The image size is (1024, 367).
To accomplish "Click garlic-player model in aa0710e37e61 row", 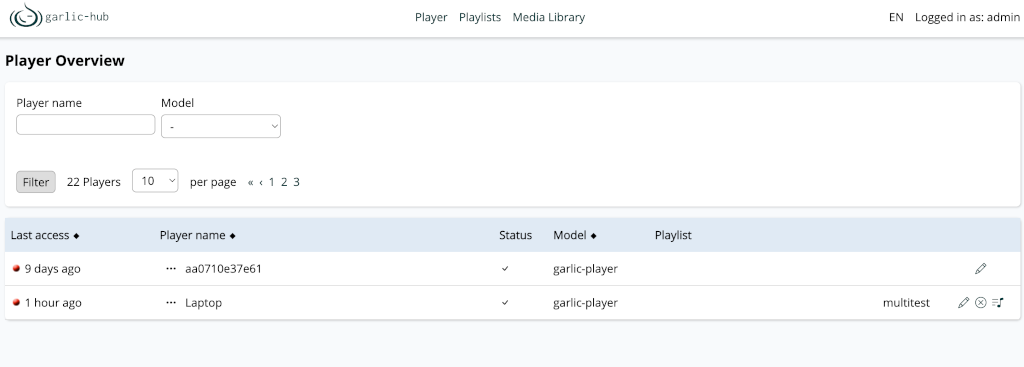I will tap(585, 269).
